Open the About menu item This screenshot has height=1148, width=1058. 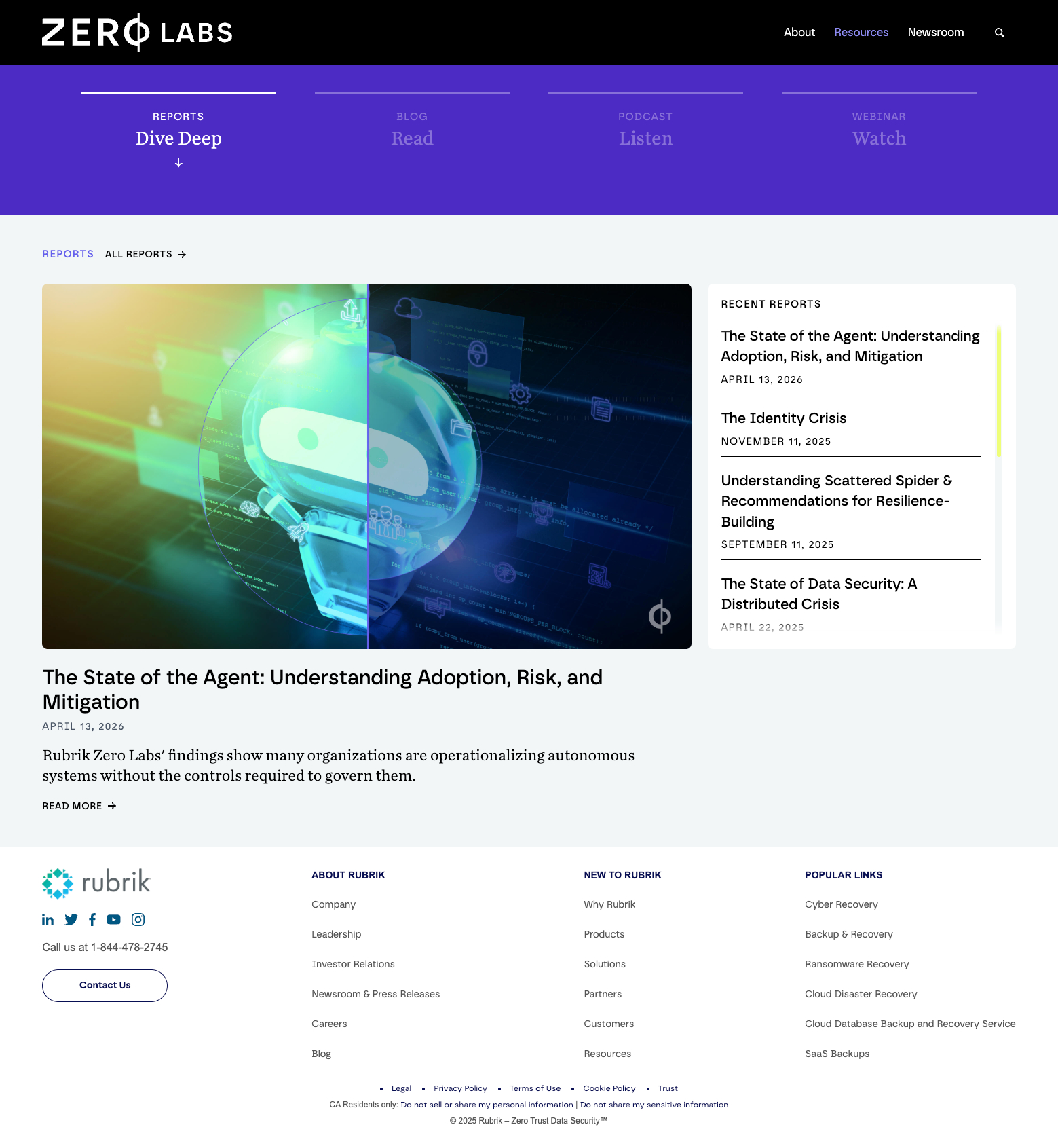pos(799,32)
